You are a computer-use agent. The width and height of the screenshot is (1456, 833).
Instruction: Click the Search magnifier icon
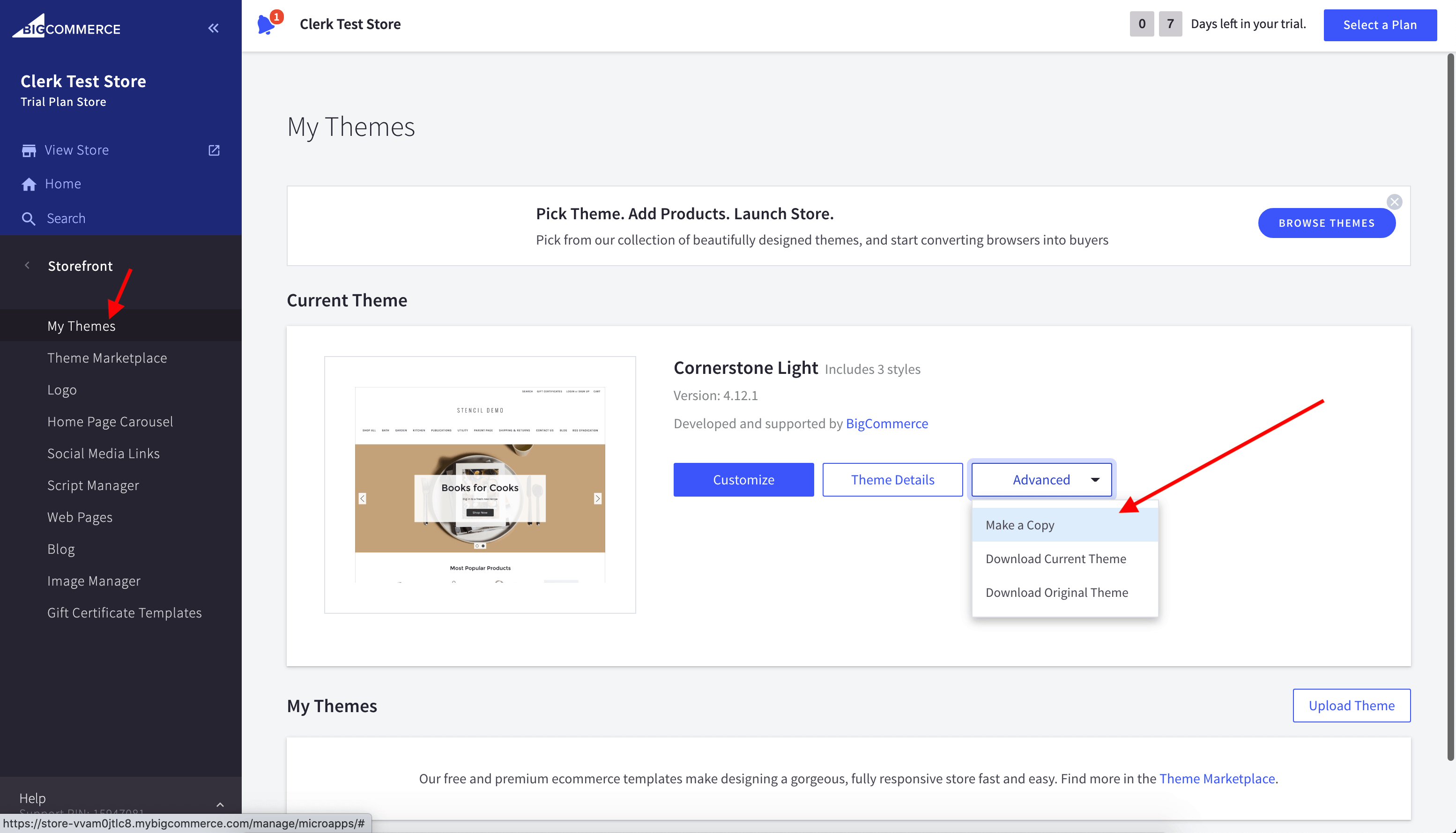[x=29, y=218]
